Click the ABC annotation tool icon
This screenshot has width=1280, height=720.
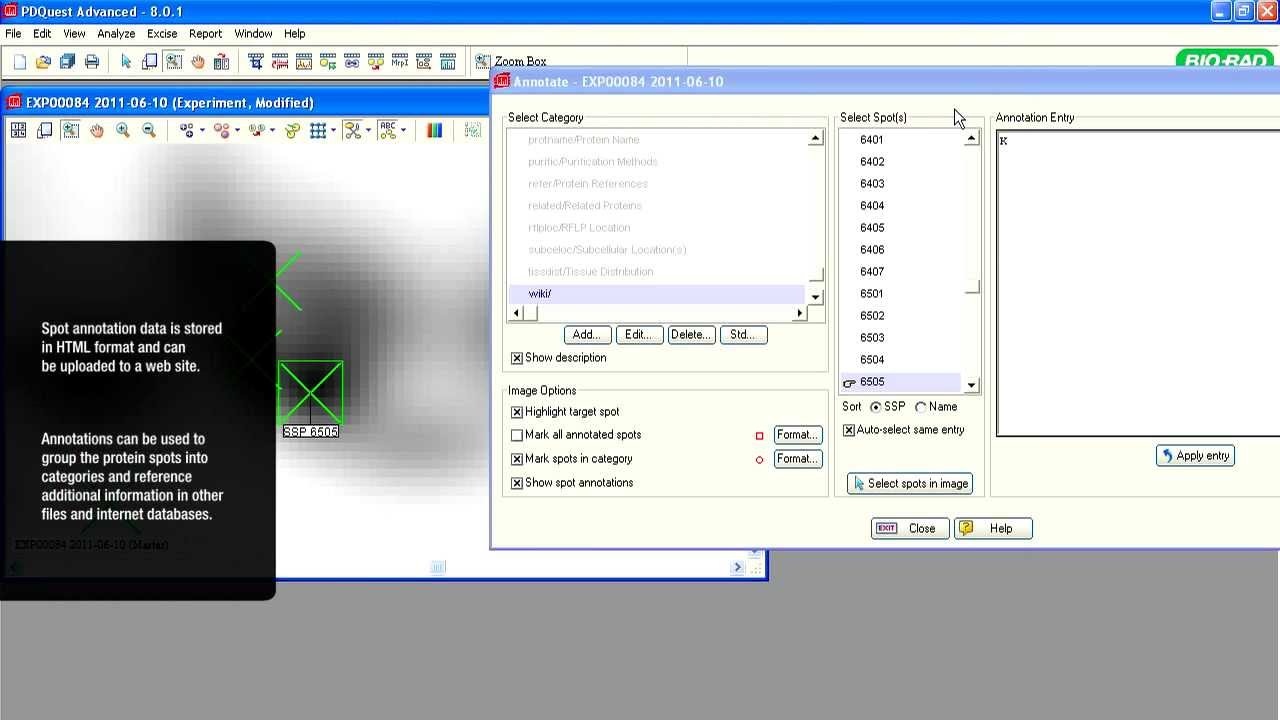(x=387, y=130)
